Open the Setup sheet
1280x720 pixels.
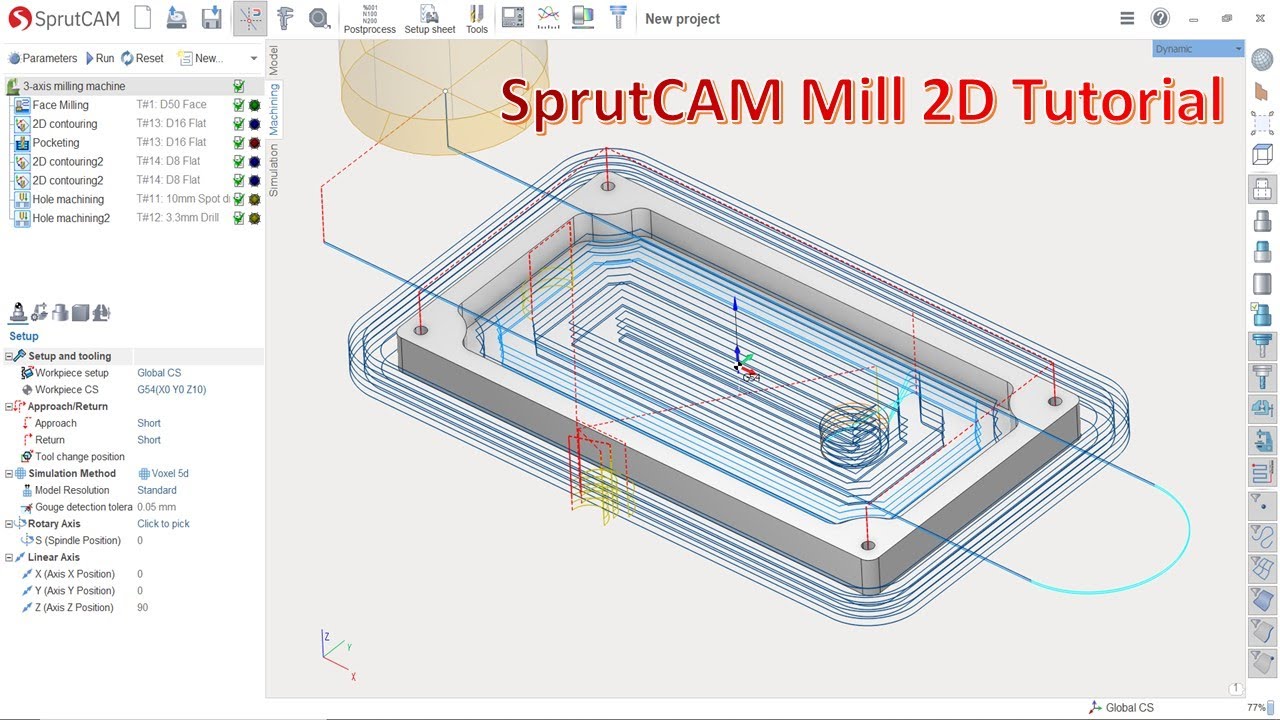click(430, 19)
